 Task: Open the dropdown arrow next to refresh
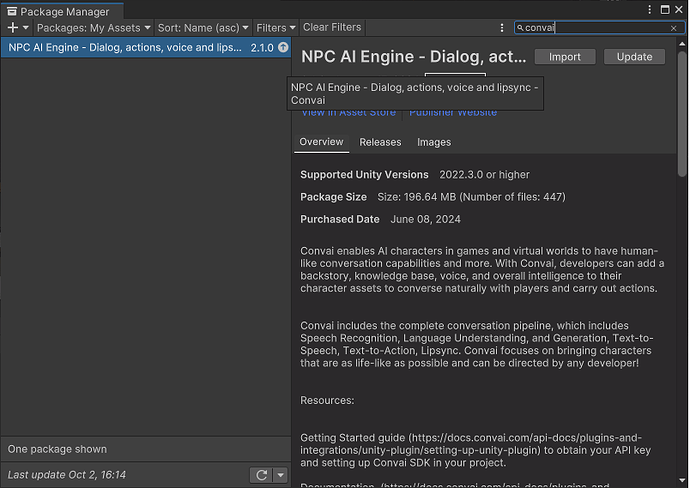click(280, 475)
